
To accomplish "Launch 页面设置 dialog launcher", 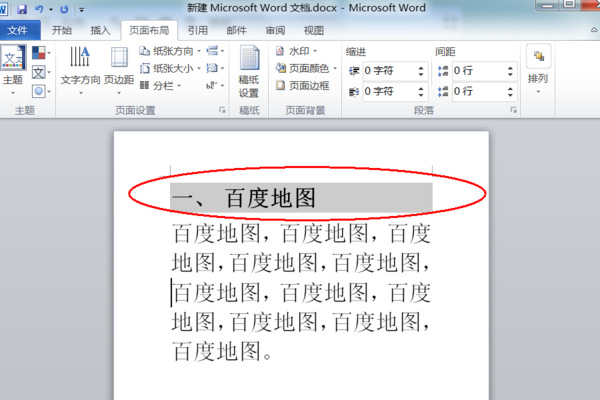I will coord(222,110).
